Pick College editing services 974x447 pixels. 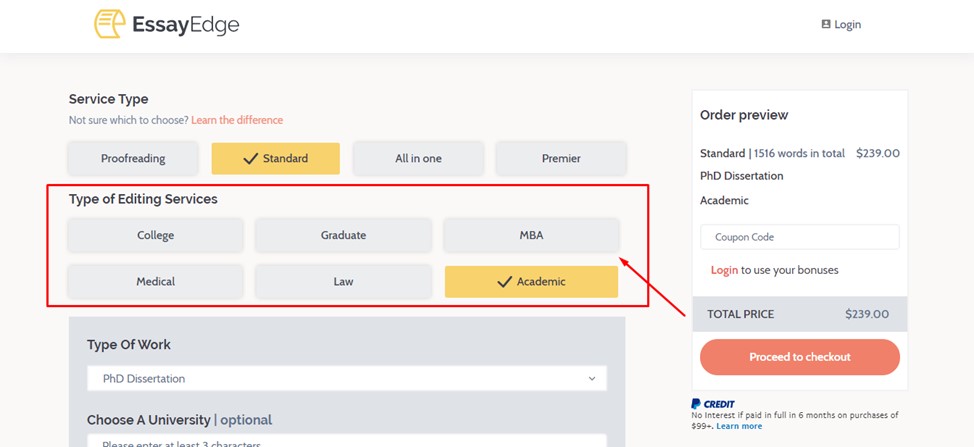pyautogui.click(x=155, y=235)
